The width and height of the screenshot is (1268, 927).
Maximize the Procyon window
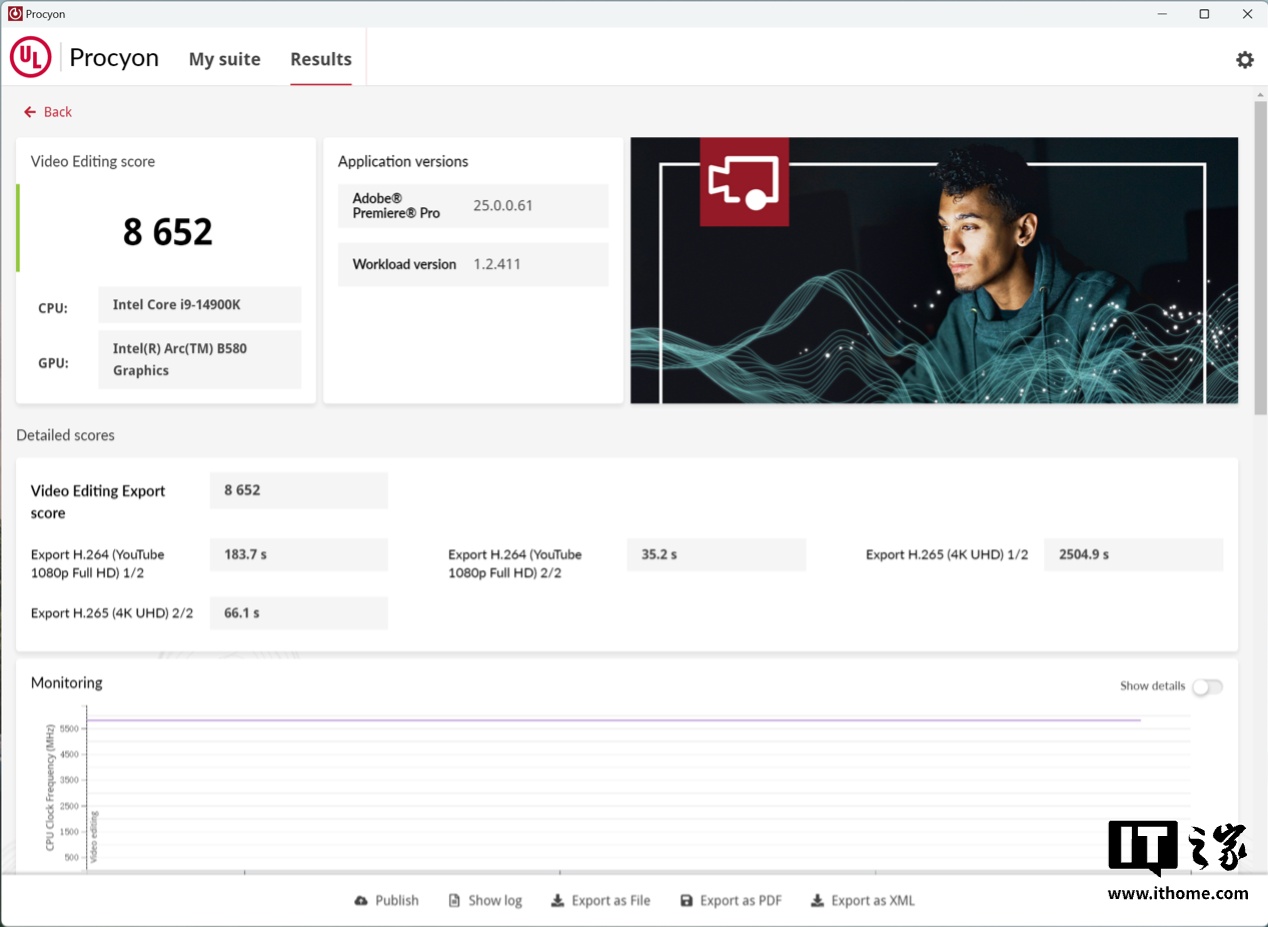pyautogui.click(x=1204, y=14)
